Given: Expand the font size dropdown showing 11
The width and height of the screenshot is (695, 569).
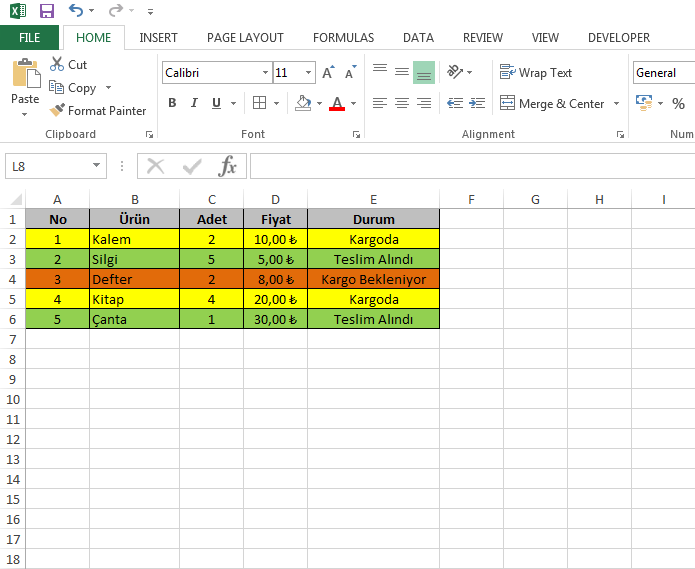Looking at the screenshot, I should 309,73.
